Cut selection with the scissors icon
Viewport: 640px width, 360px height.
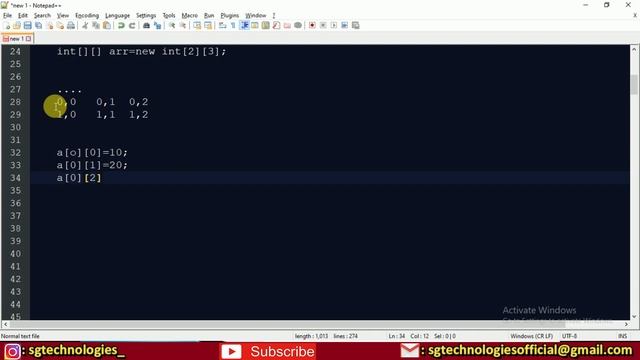point(85,25)
